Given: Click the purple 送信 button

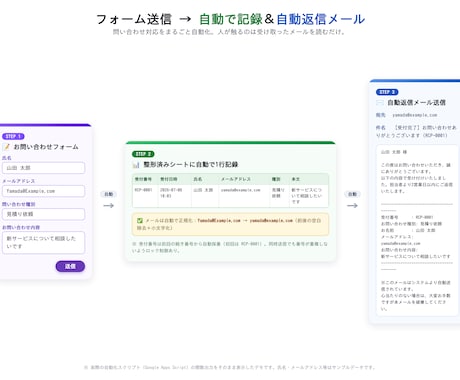Looking at the screenshot, I should point(70,266).
